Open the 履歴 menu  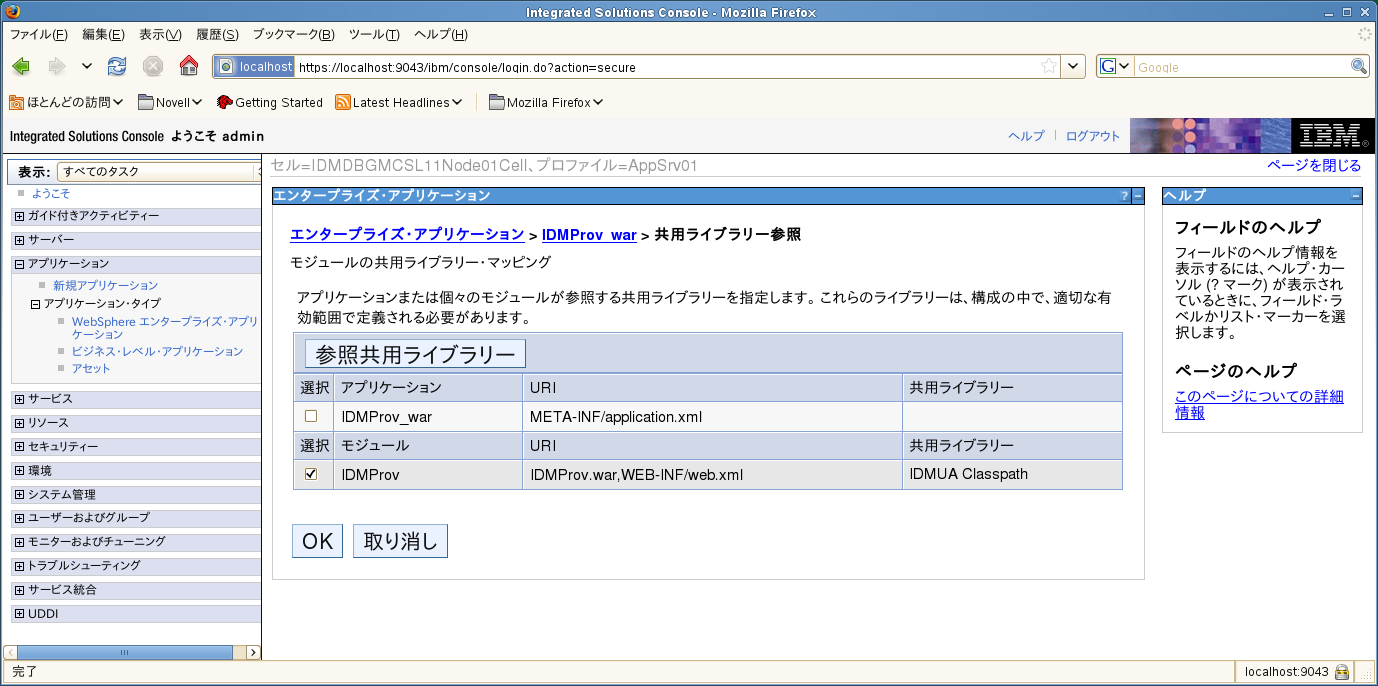coord(217,34)
